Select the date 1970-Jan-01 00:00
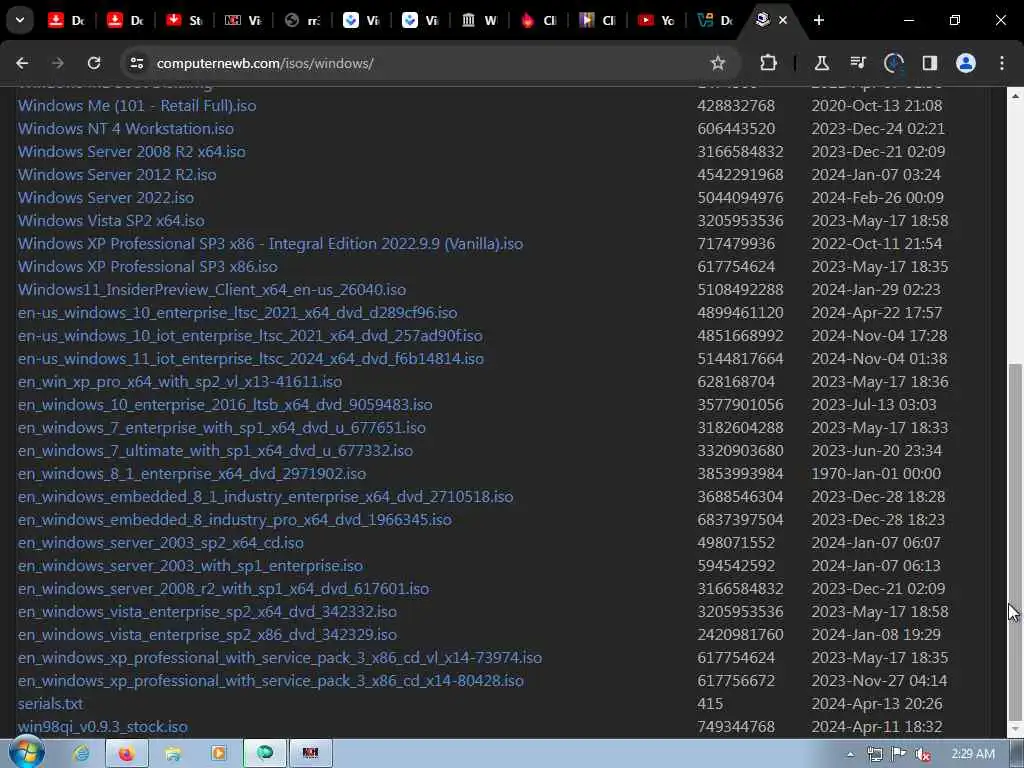Image resolution: width=1024 pixels, height=768 pixels. pos(876,473)
